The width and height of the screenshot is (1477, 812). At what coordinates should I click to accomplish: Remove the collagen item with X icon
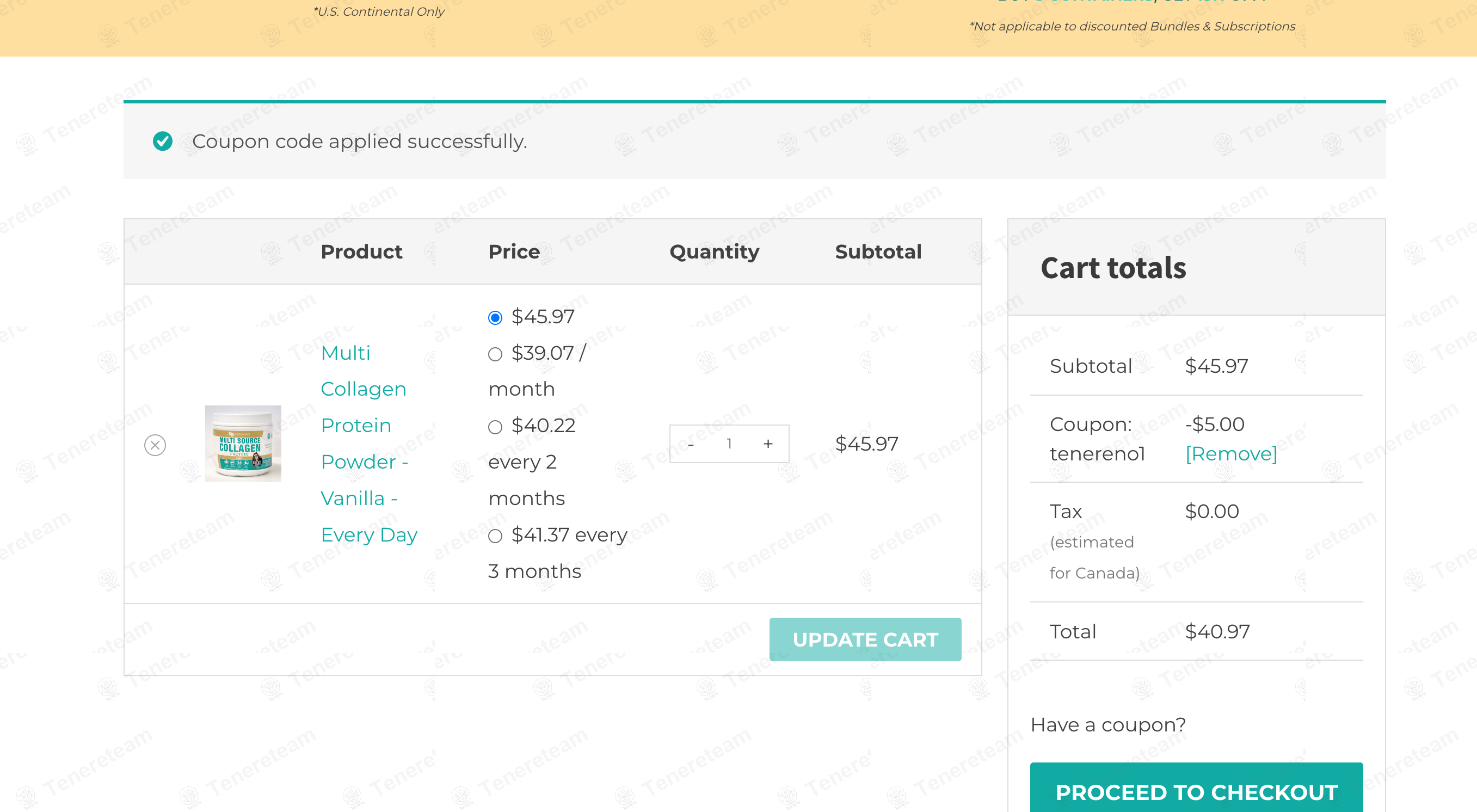point(155,445)
